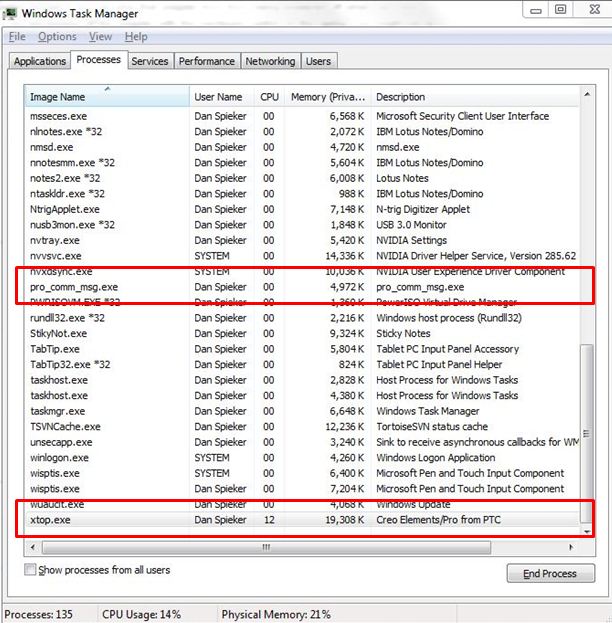Minimize the Task Manager window
612x623 pixels.
tap(536, 10)
